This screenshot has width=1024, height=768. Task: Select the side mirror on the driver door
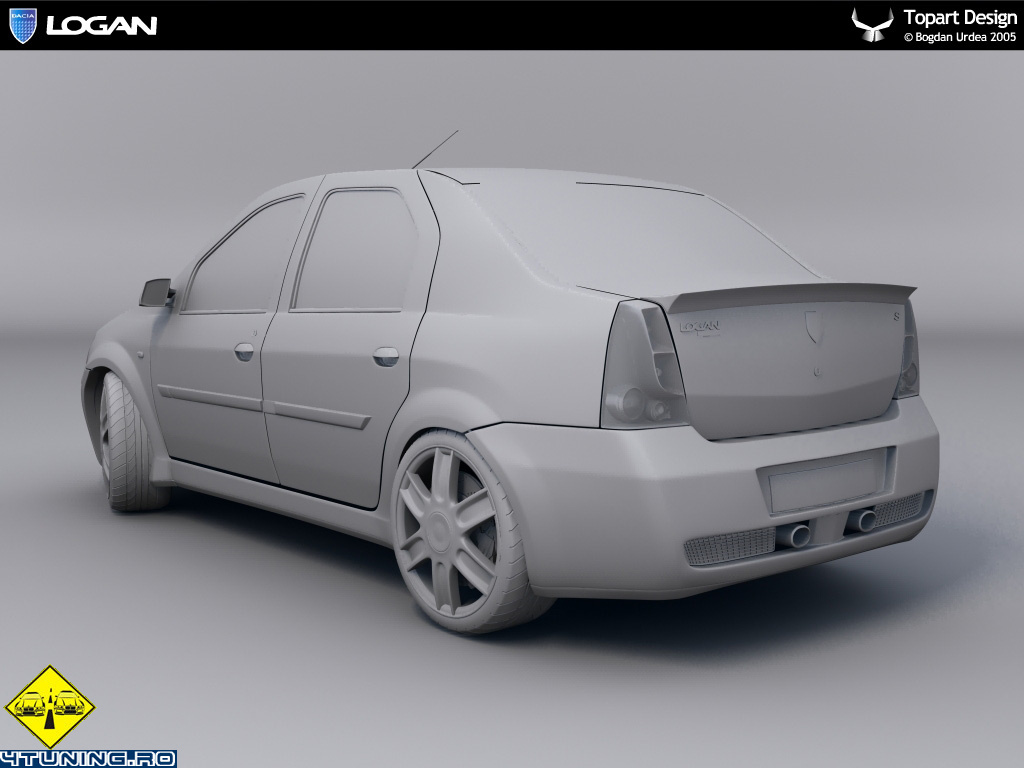[x=156, y=292]
